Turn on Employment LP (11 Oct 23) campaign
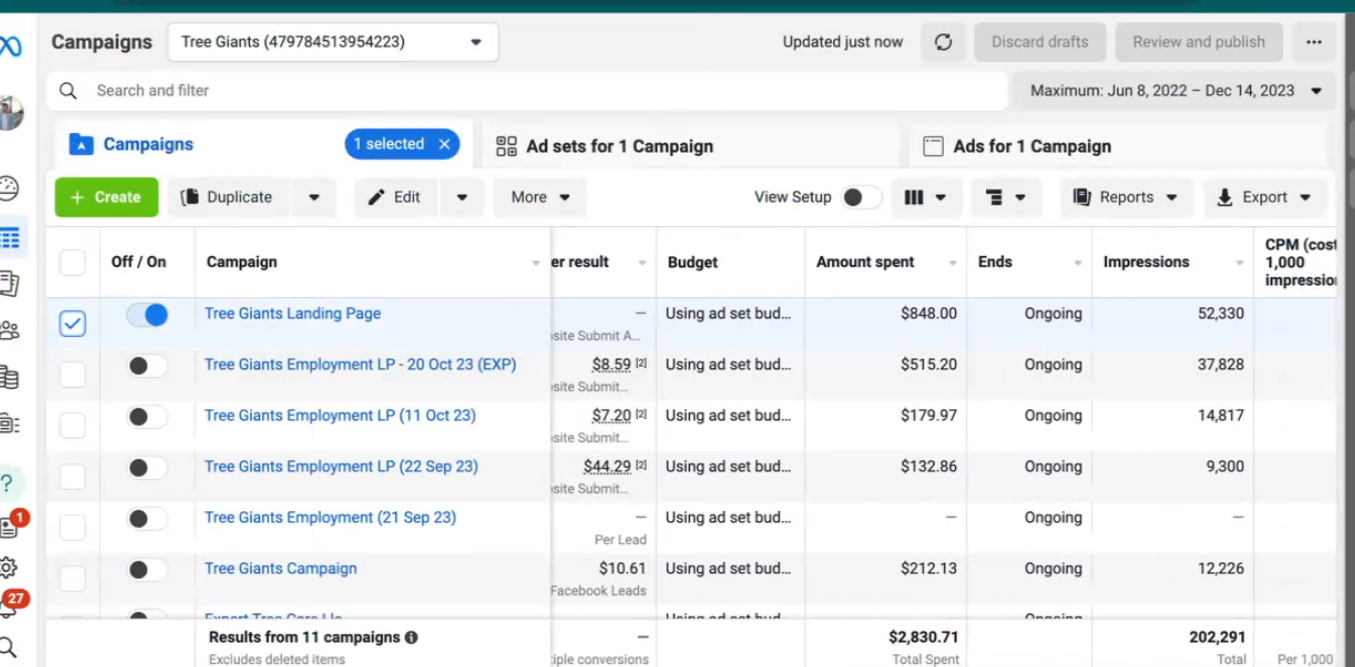The width and height of the screenshot is (1355, 667). click(x=147, y=417)
